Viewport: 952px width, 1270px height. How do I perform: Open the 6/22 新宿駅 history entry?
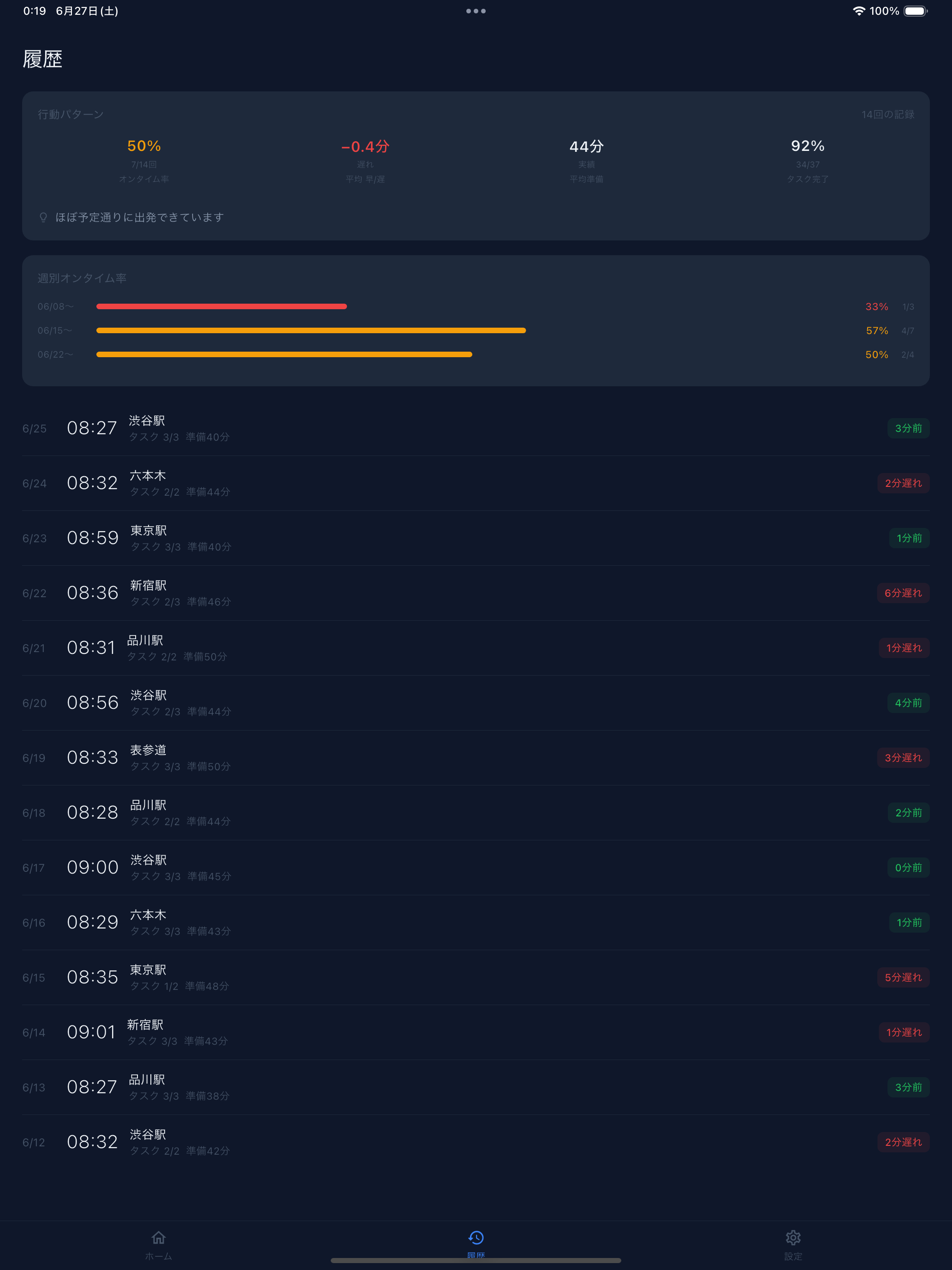pyautogui.click(x=476, y=593)
